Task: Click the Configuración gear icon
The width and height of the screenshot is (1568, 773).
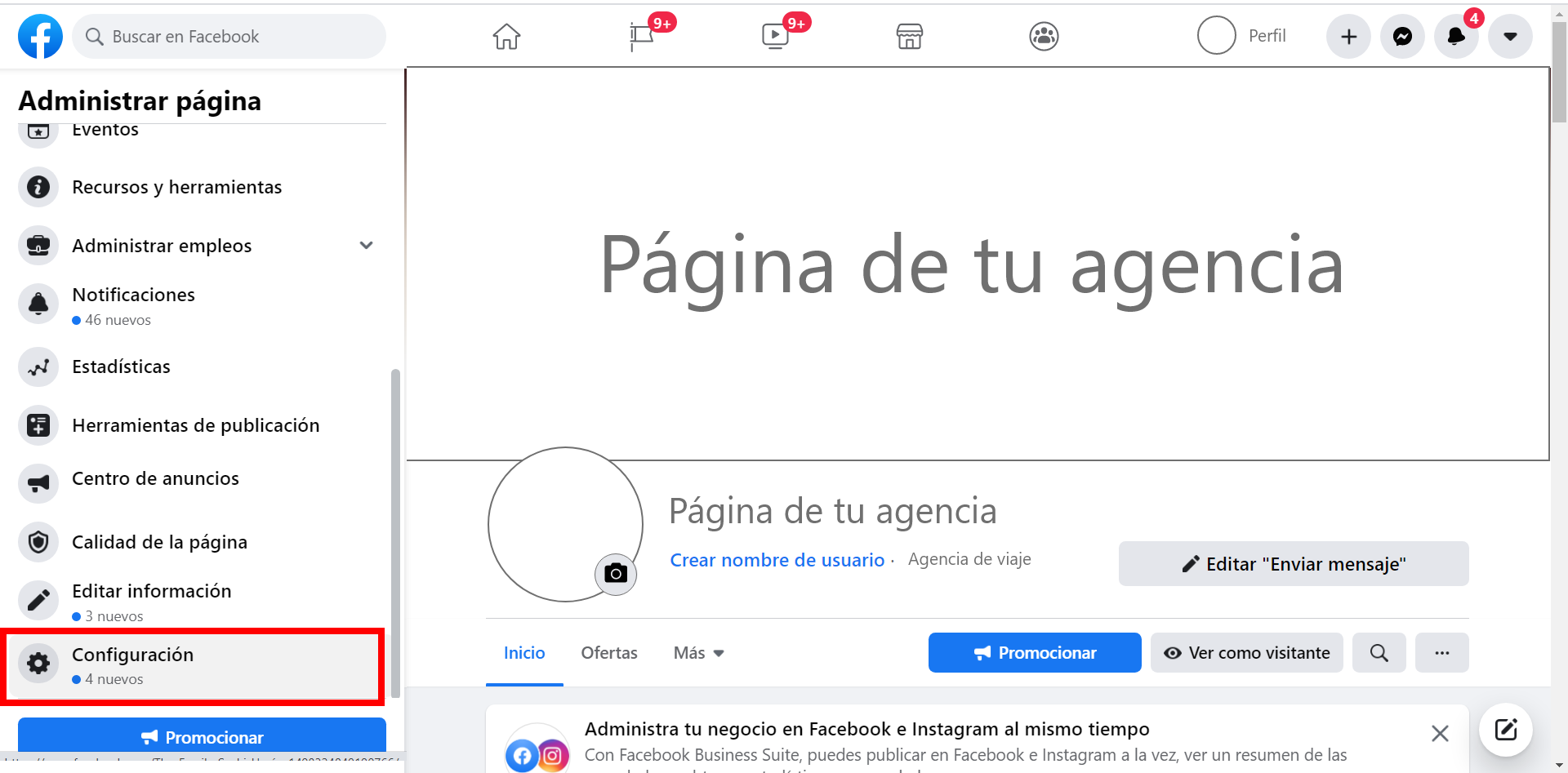Action: click(x=38, y=663)
